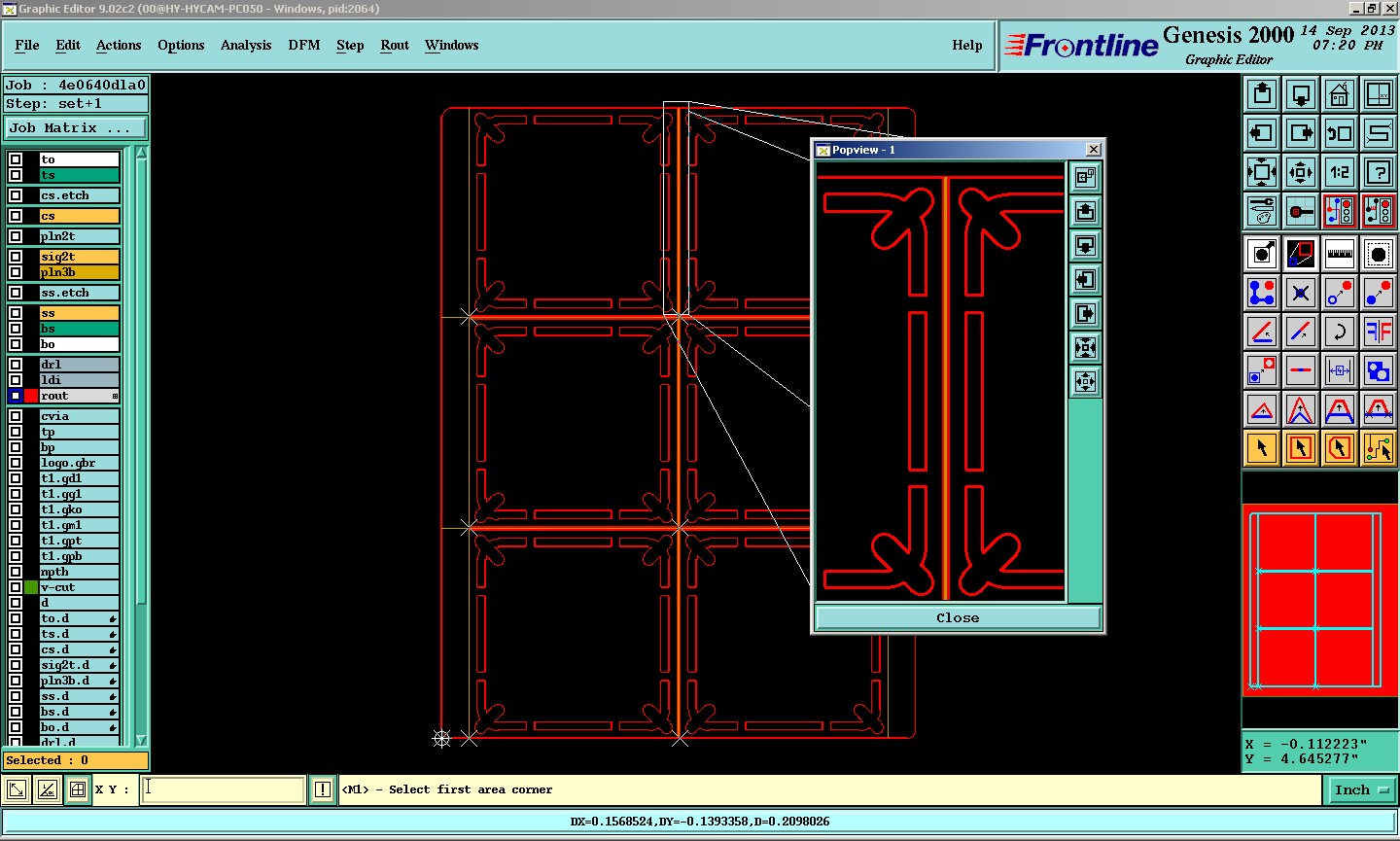Click the wrench and palette settings icon

1262,210
